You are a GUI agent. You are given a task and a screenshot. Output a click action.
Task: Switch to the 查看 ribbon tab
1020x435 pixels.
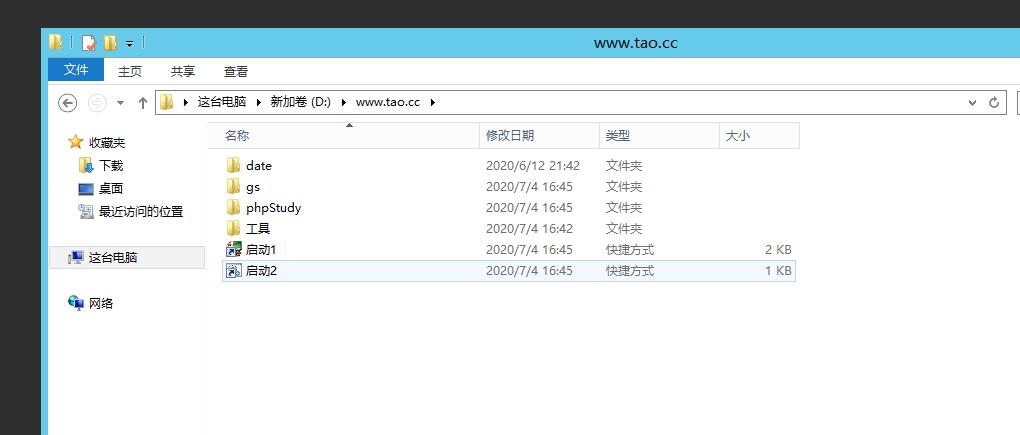coord(236,71)
